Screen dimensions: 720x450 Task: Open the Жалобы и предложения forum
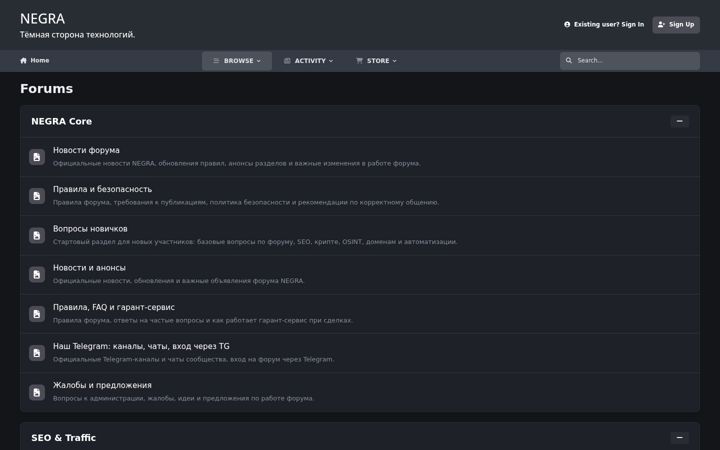102,385
